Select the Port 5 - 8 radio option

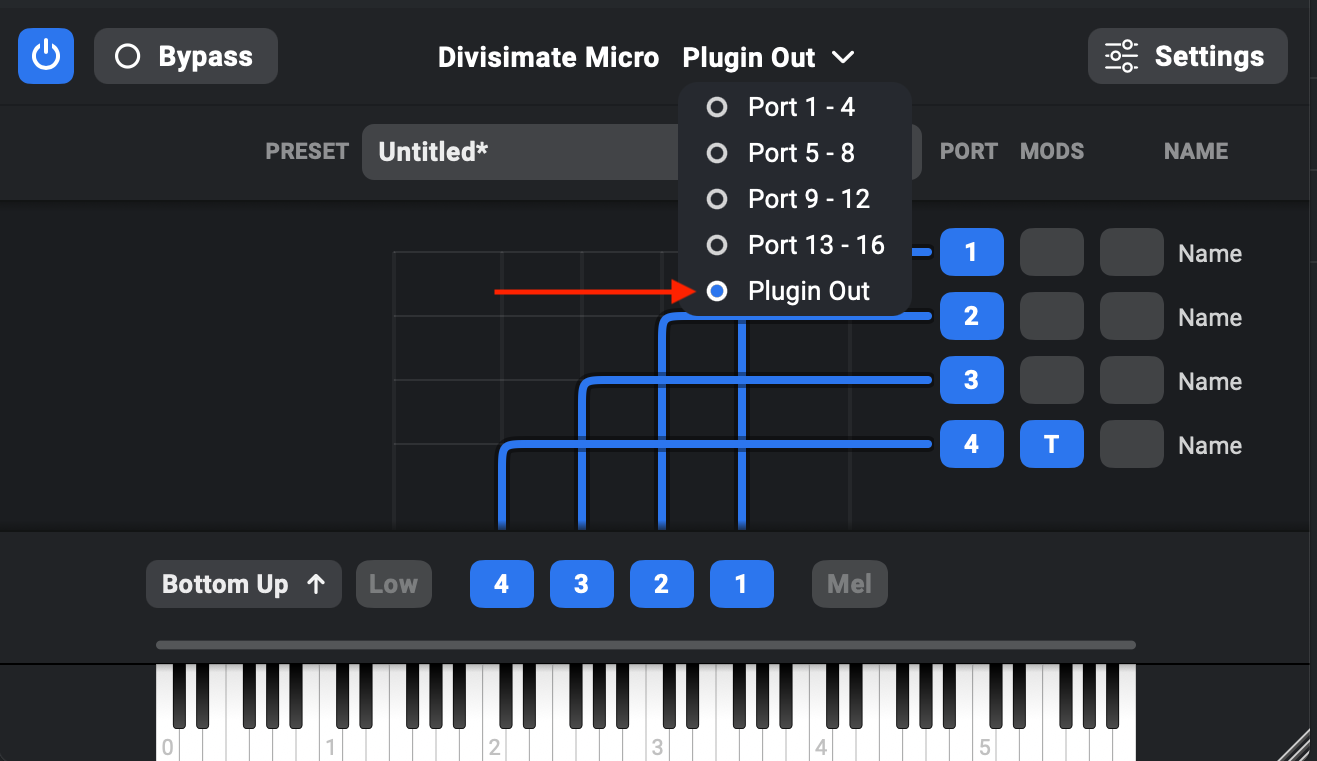pyautogui.click(x=795, y=153)
